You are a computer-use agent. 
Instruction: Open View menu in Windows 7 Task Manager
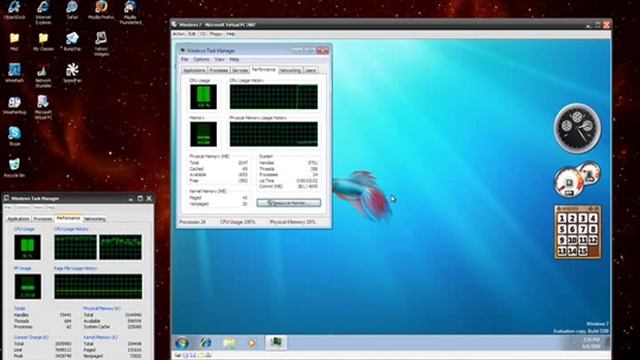tap(219, 60)
